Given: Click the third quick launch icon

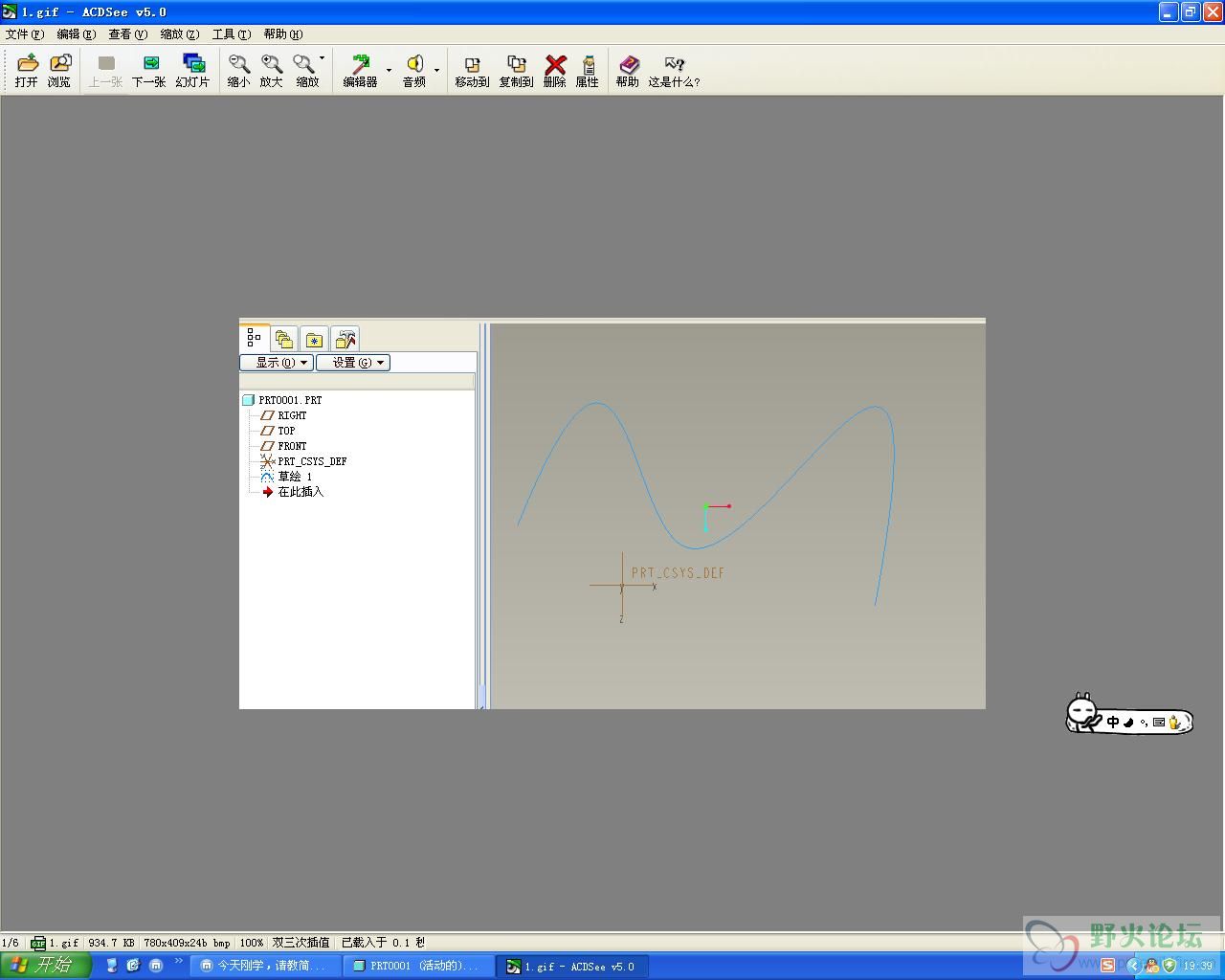Looking at the screenshot, I should (156, 966).
